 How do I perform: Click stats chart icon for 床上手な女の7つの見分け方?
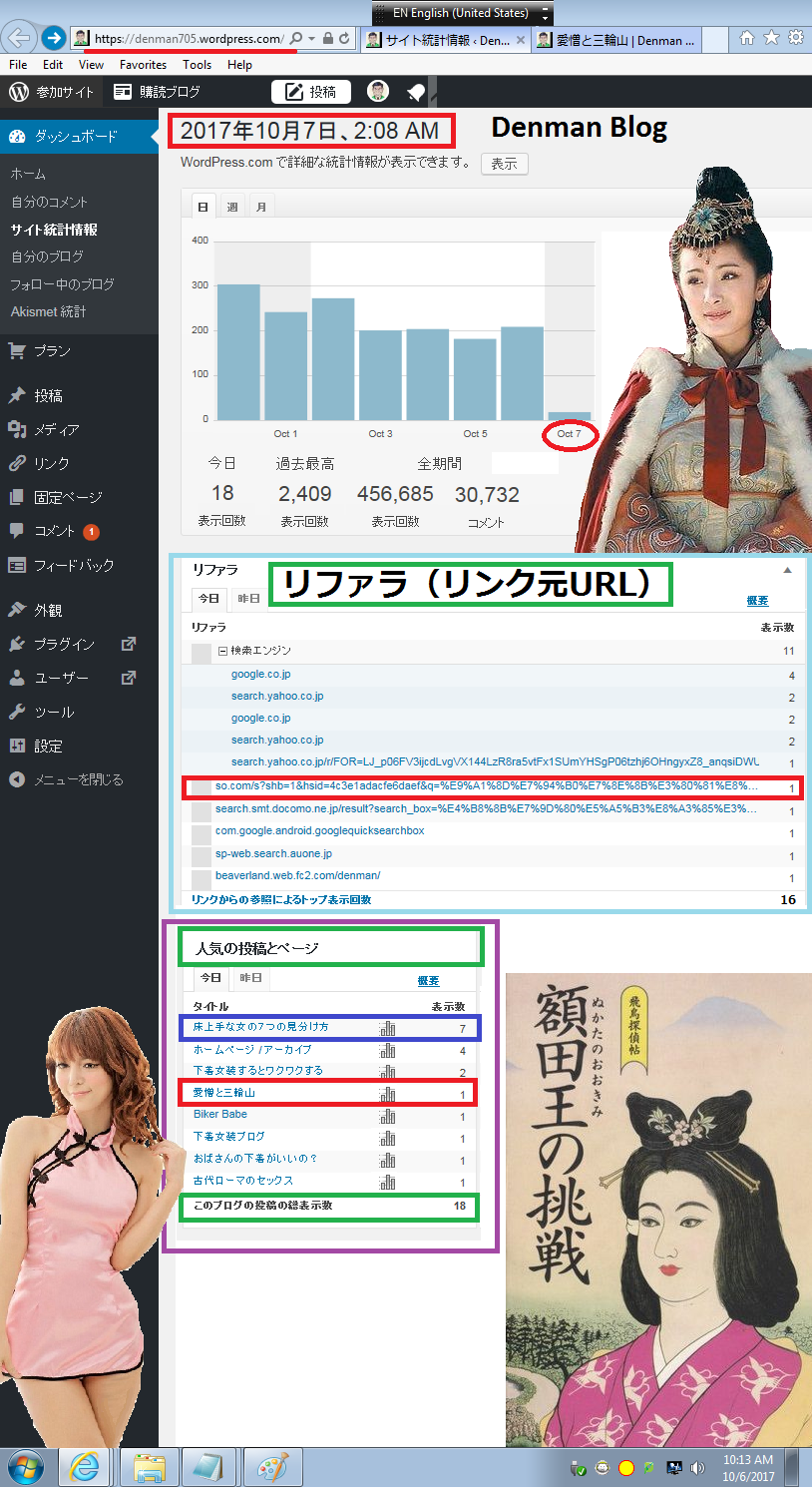pyautogui.click(x=387, y=1028)
